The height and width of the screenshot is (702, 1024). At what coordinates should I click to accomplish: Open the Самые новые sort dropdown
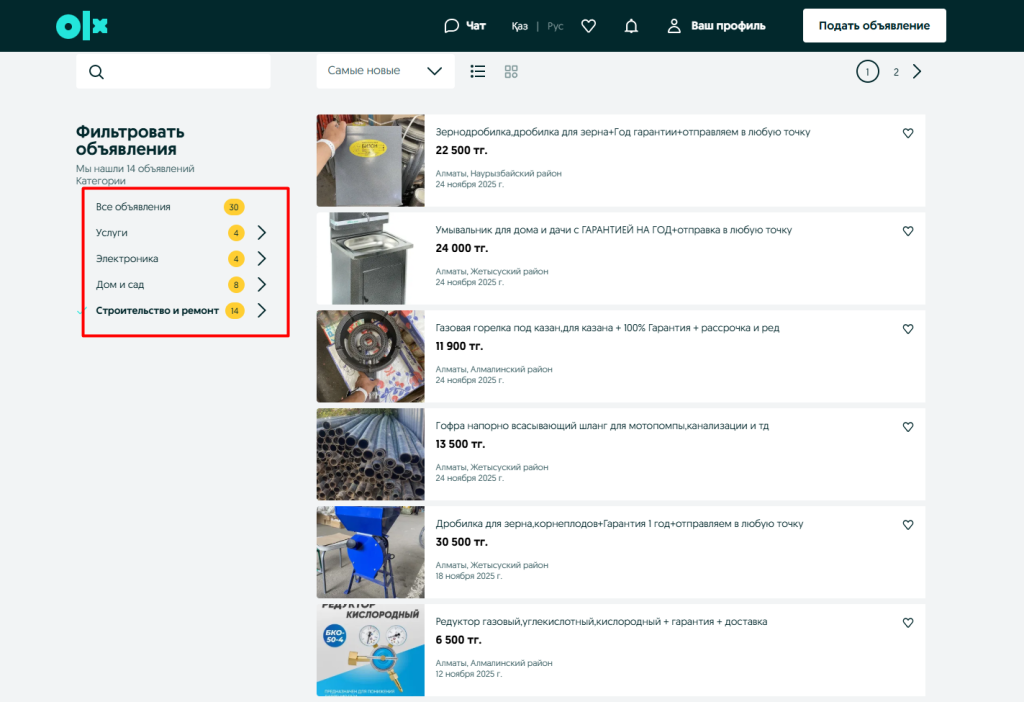385,71
